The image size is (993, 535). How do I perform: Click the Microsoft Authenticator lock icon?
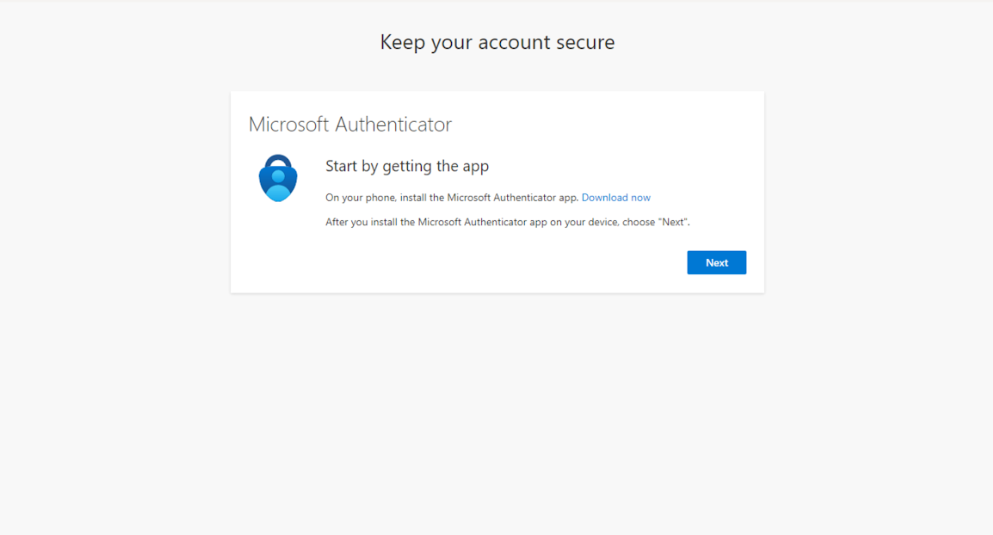tap(277, 179)
